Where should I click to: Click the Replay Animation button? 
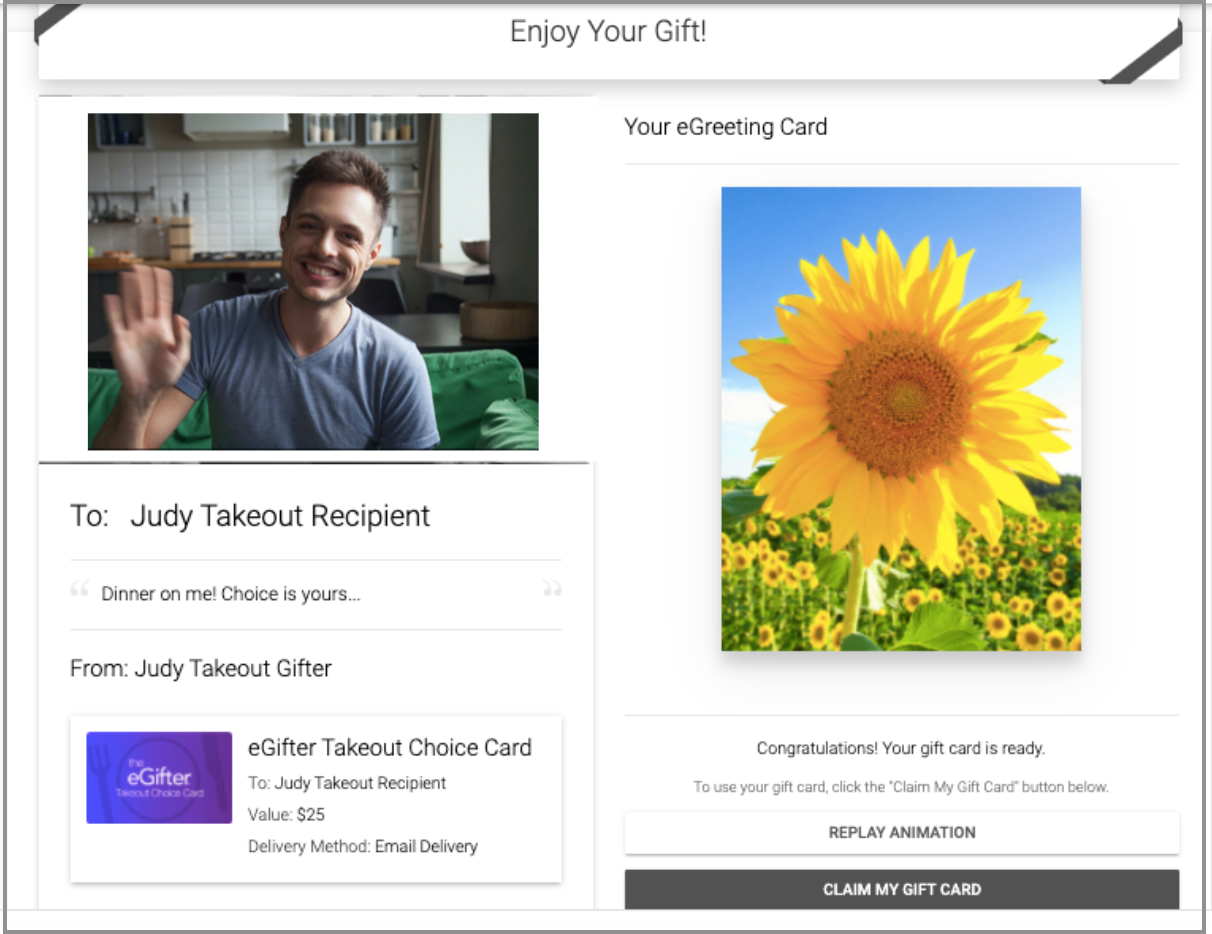[902, 832]
